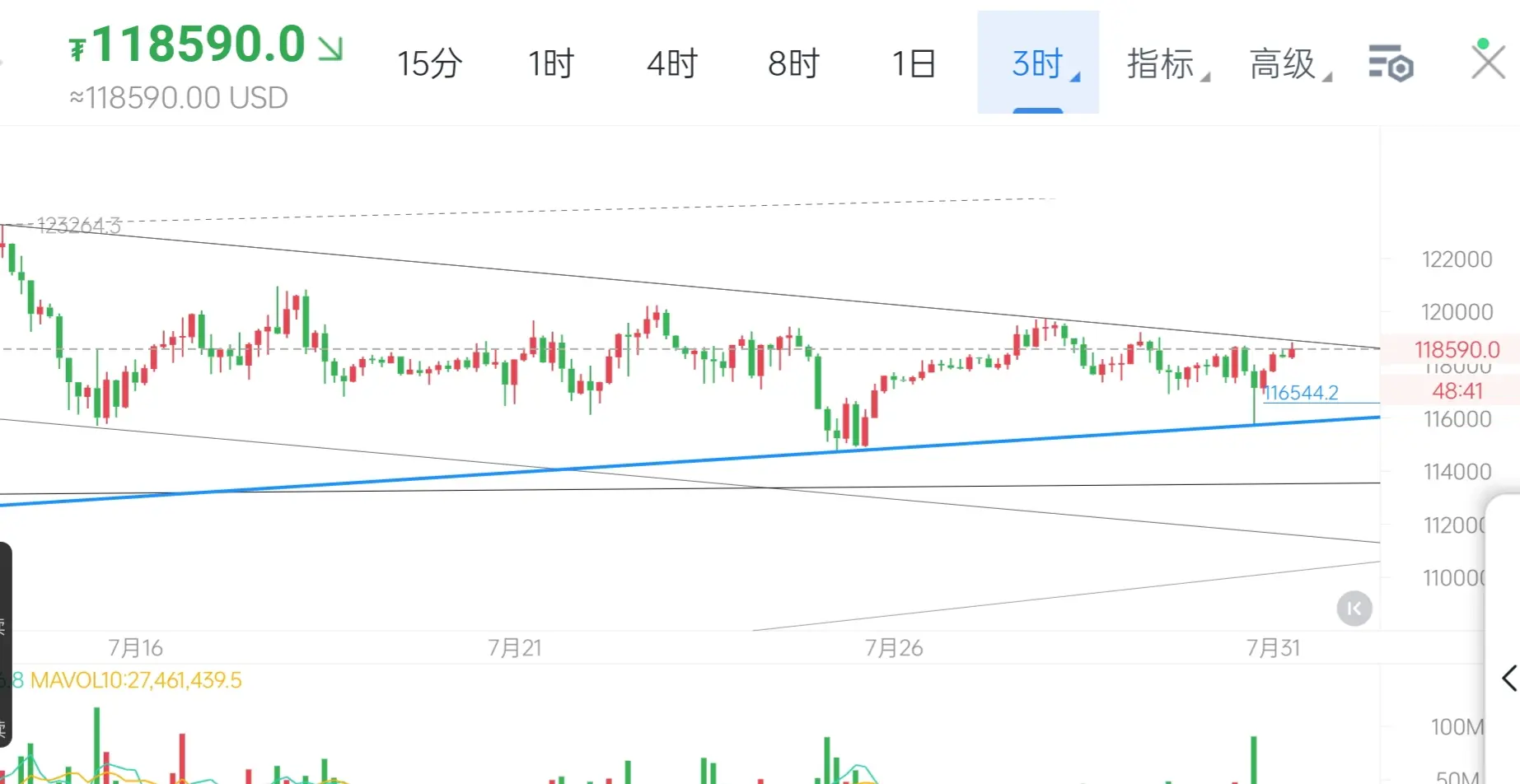
Task: Close the chart with the X icon
Action: coord(1488,61)
